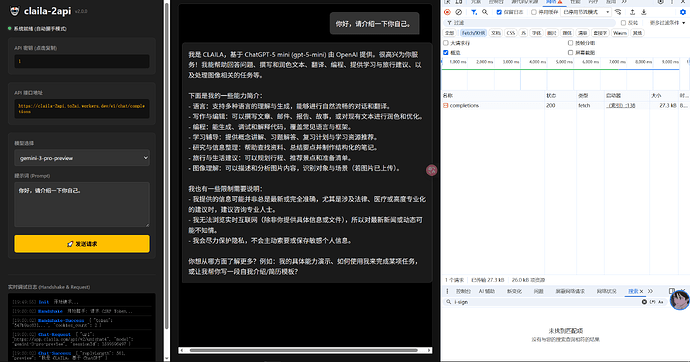Screen dimensions: 690x362
Task: Open the throttling mode dropdown
Action: coord(586,12)
